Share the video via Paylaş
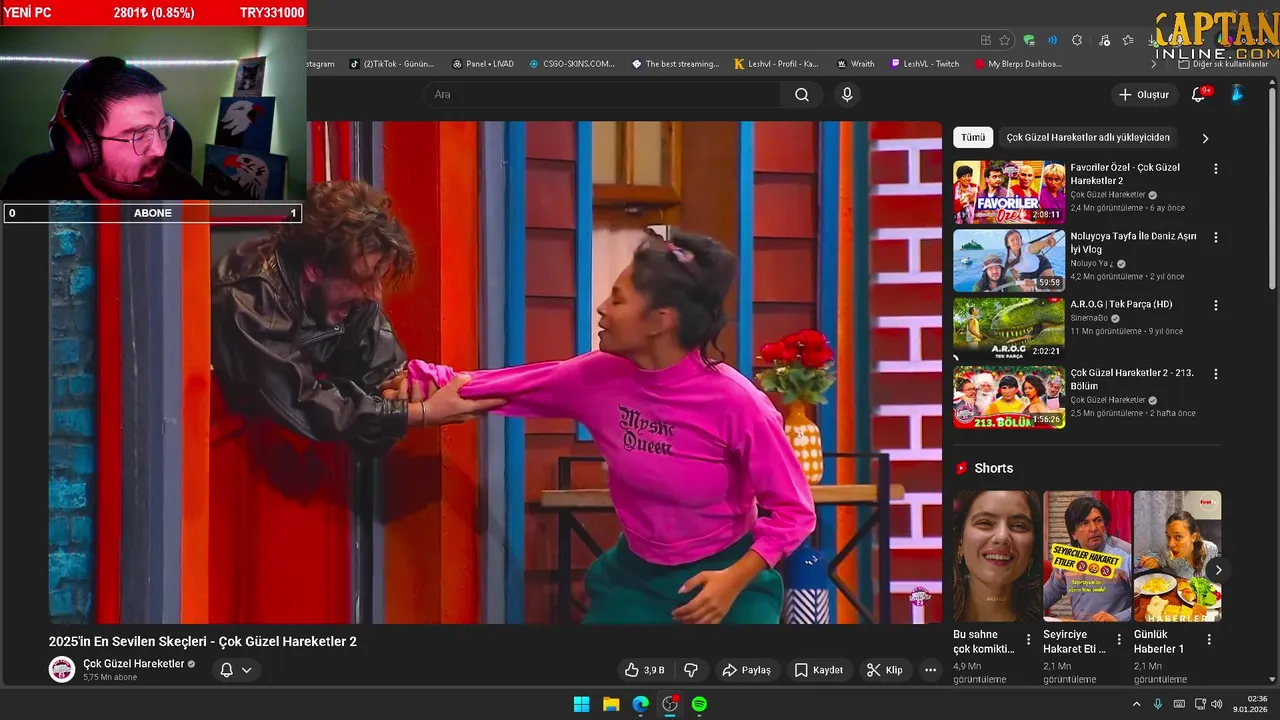Screen dimensions: 1280x720 pos(746,670)
